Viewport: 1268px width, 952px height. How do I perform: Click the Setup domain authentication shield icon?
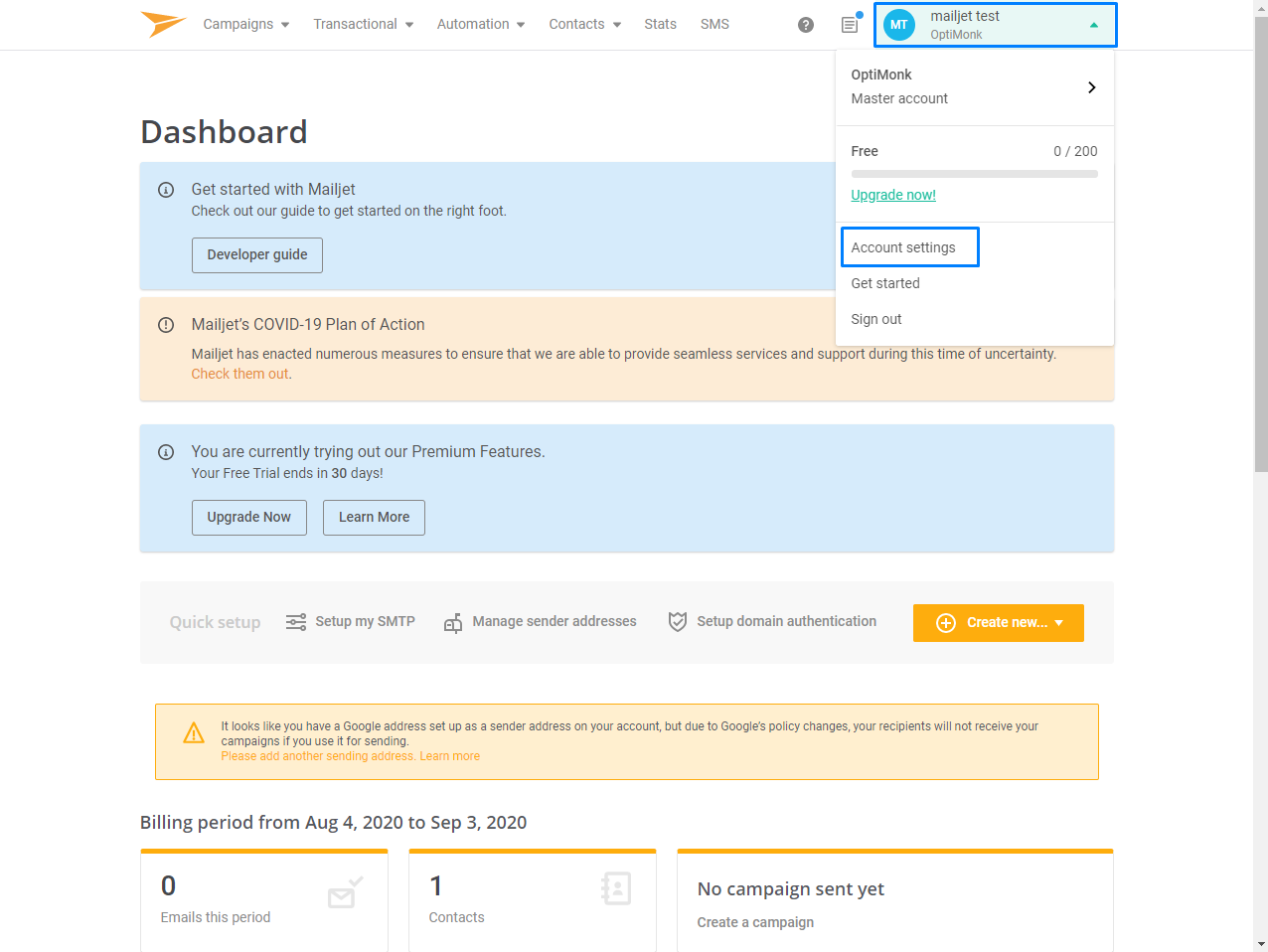[x=678, y=622]
